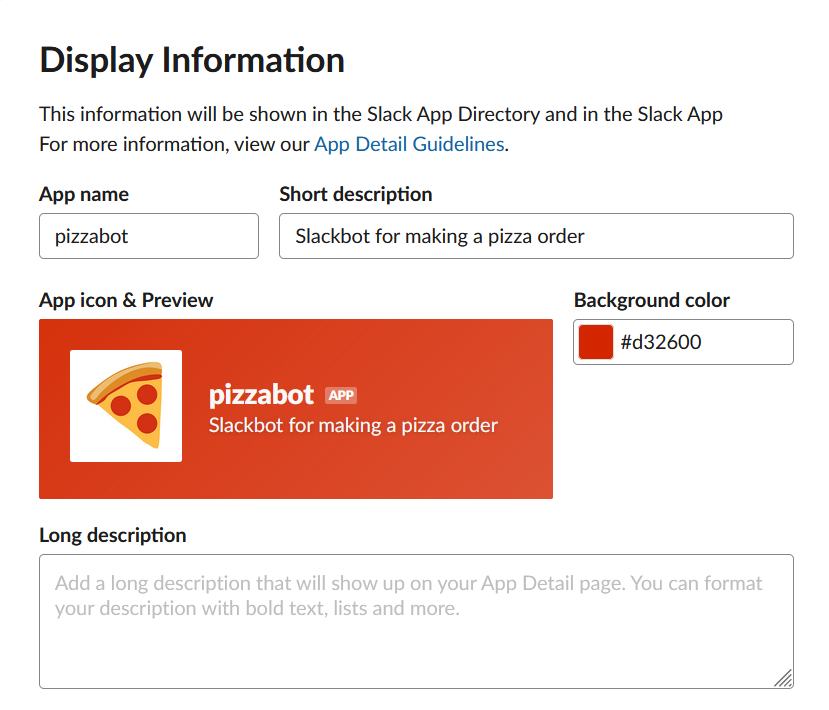829x710 pixels.
Task: Click the red color square beside hex code
Action: (x=595, y=341)
